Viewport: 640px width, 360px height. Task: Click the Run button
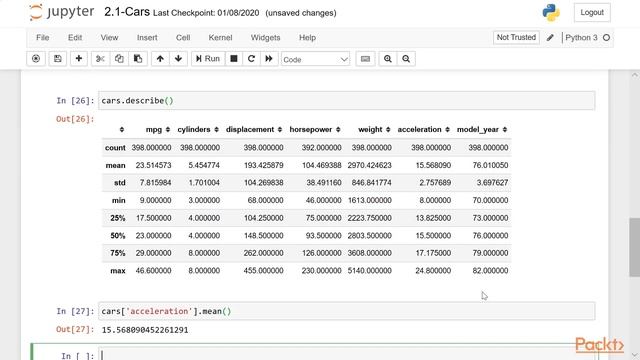208,59
